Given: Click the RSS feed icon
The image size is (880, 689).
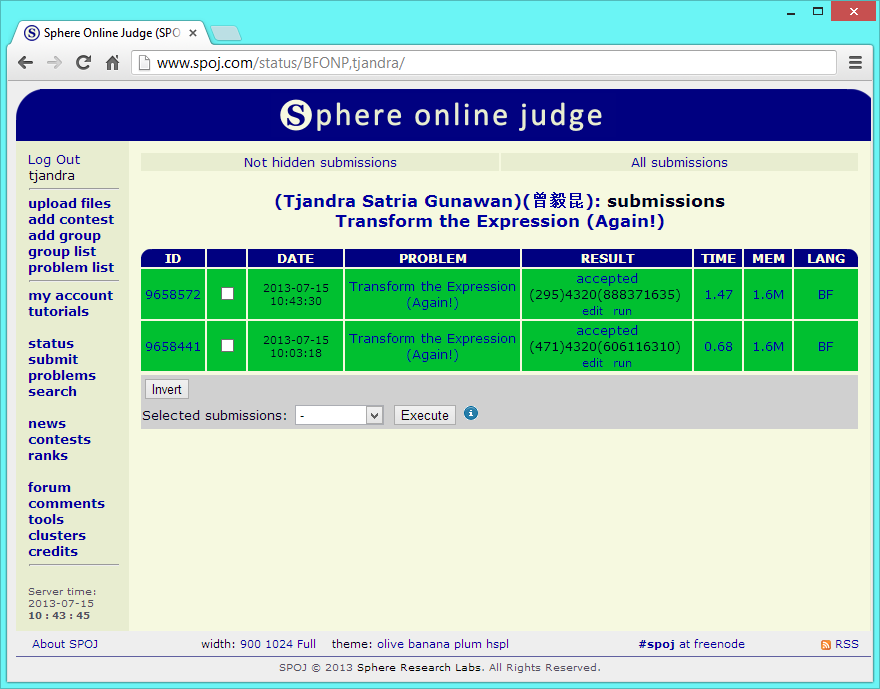Looking at the screenshot, I should [x=826, y=645].
